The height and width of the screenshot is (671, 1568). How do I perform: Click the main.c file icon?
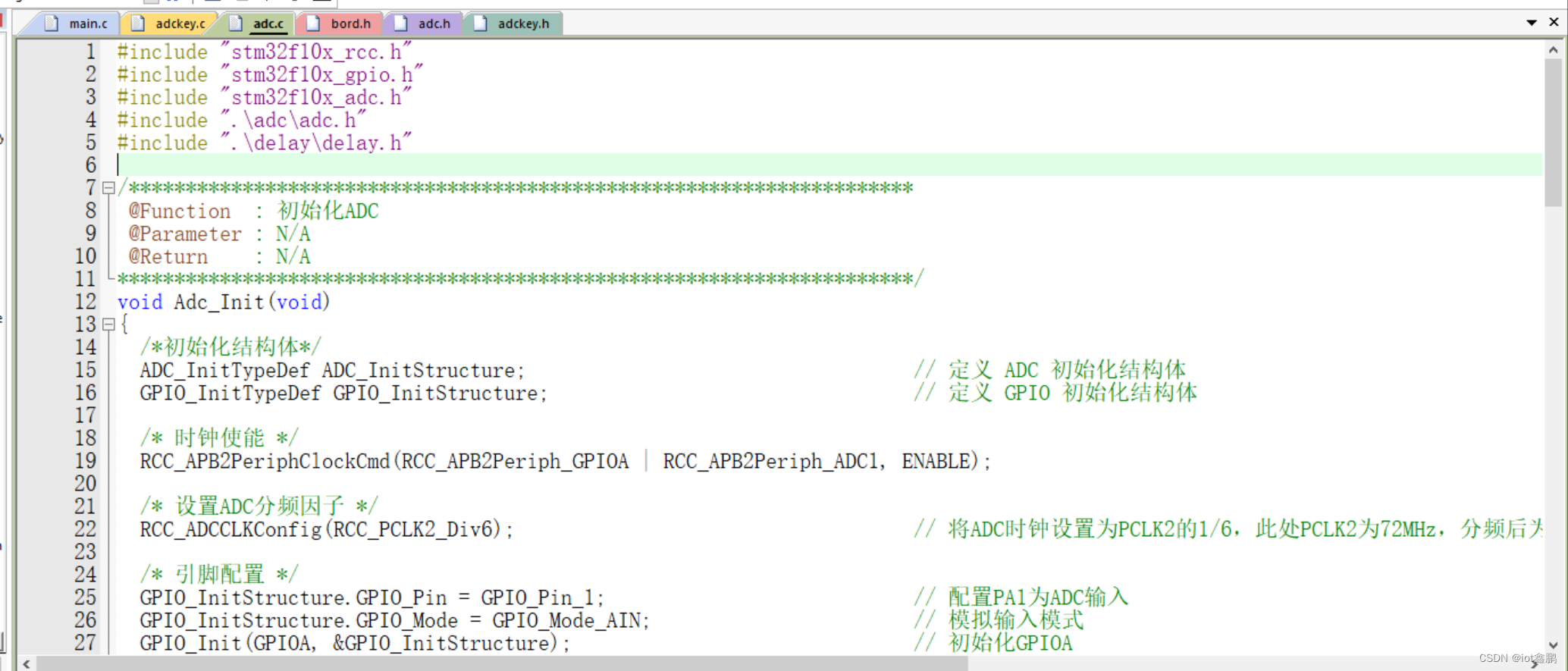[x=52, y=24]
